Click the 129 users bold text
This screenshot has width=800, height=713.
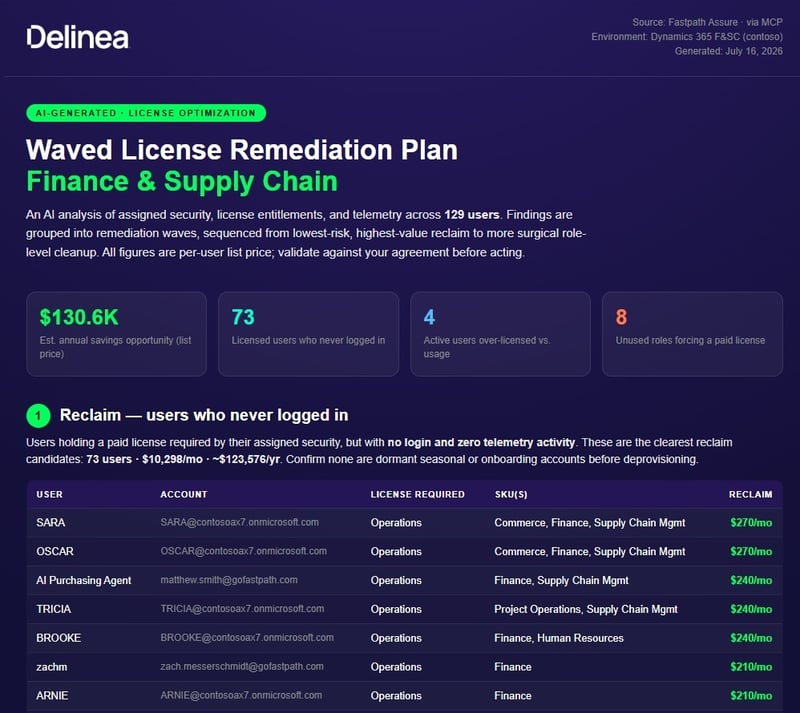tap(471, 215)
